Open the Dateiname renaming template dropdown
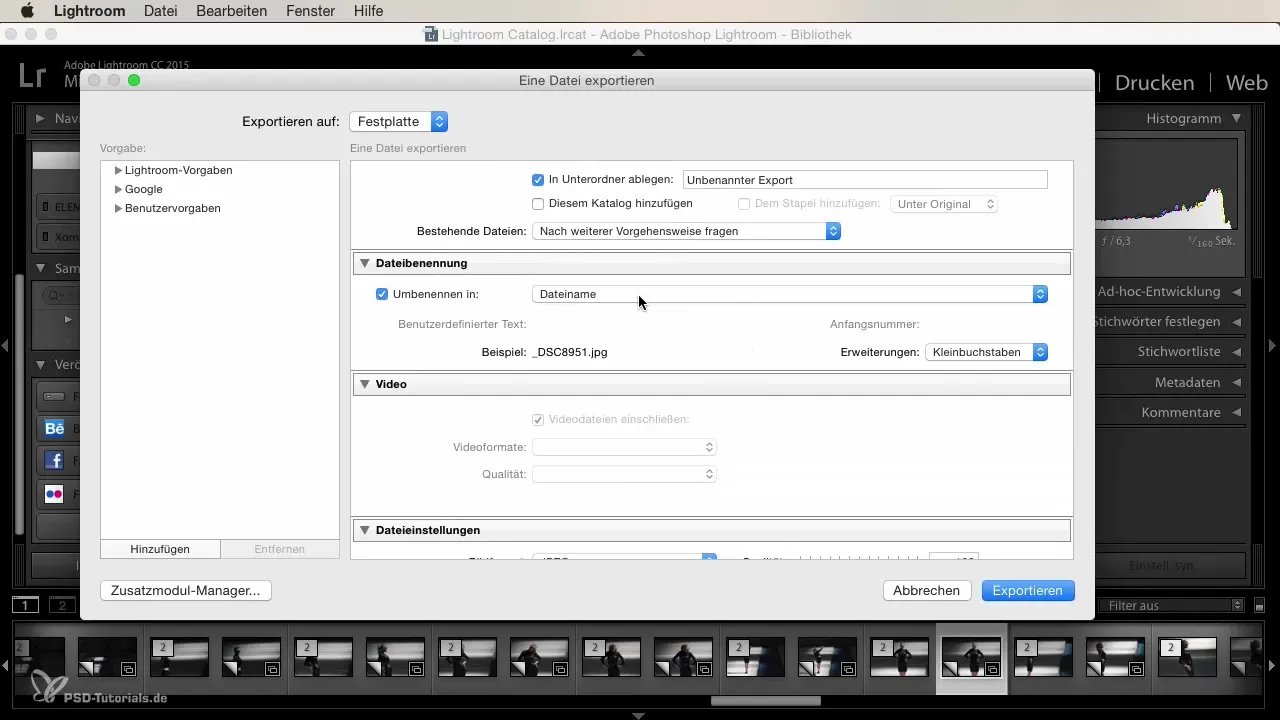 click(x=790, y=294)
